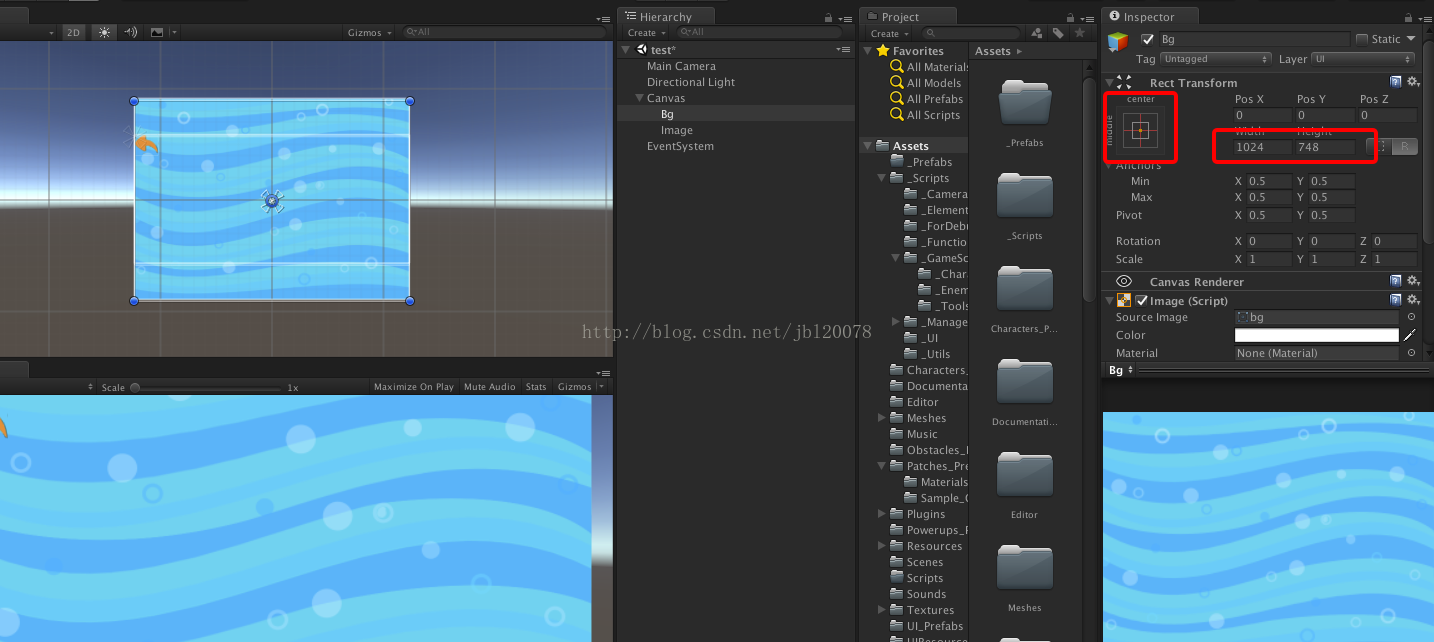Click the scene effects image icon
Screen dimensions: 1434x642
pyautogui.click(x=157, y=32)
